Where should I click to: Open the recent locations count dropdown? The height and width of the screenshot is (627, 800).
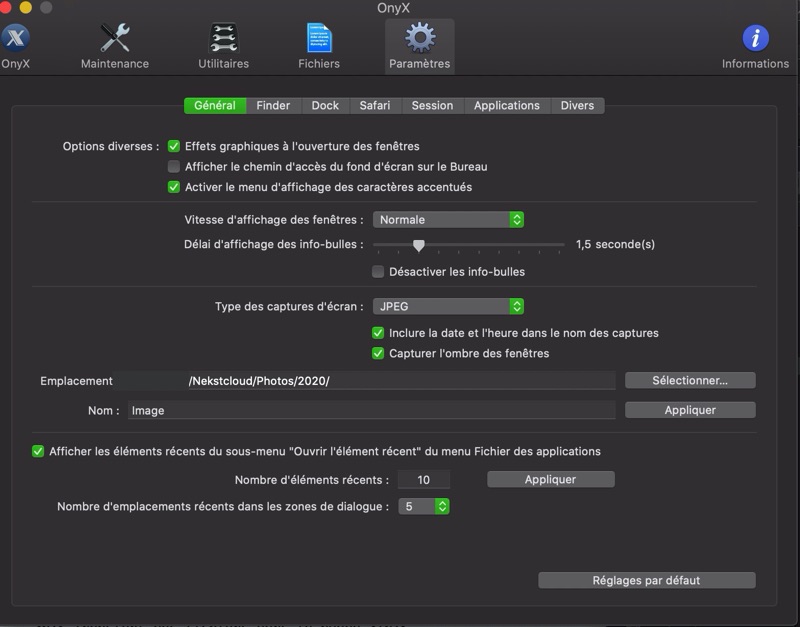424,507
